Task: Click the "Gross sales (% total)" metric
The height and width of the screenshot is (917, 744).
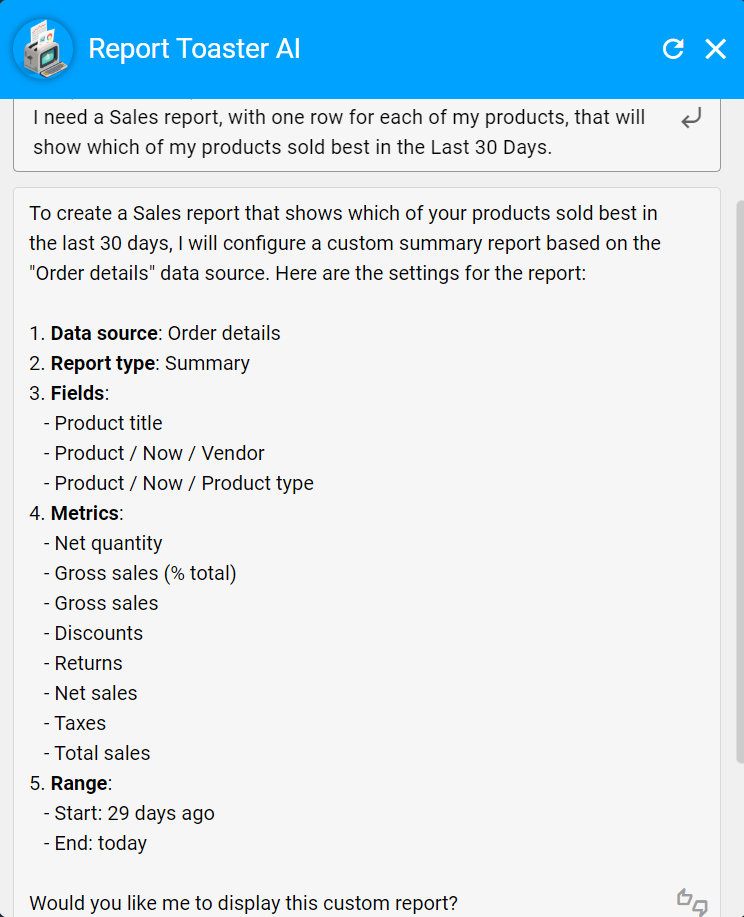Action: (145, 573)
